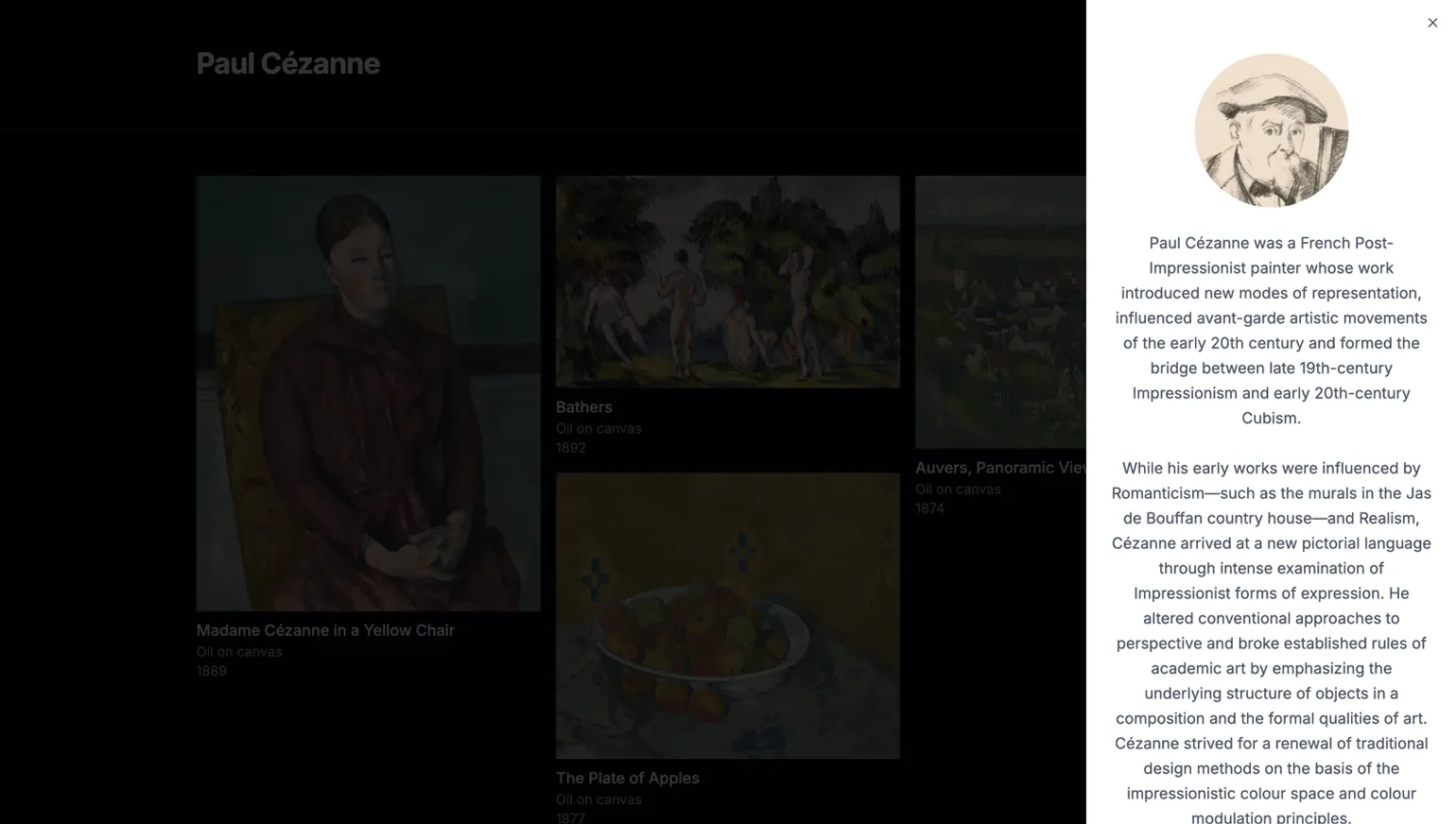Click the second biography paragraph
Image resolution: width=1456 pixels, height=824 pixels.
tap(1271, 643)
